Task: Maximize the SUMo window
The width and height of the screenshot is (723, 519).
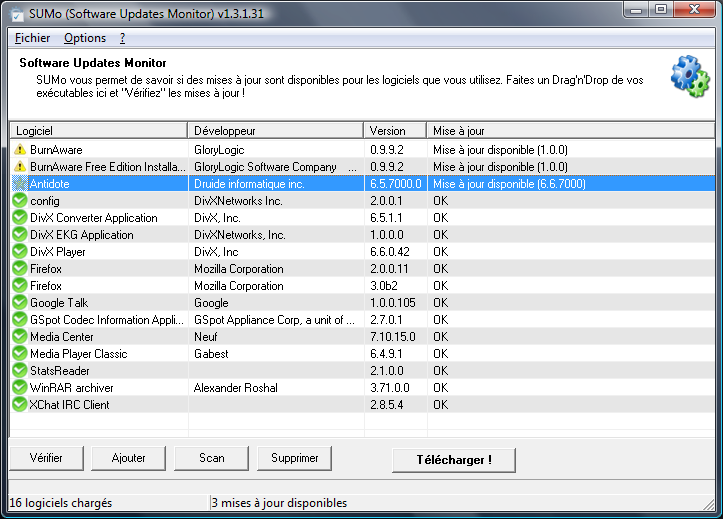Action: [661, 10]
